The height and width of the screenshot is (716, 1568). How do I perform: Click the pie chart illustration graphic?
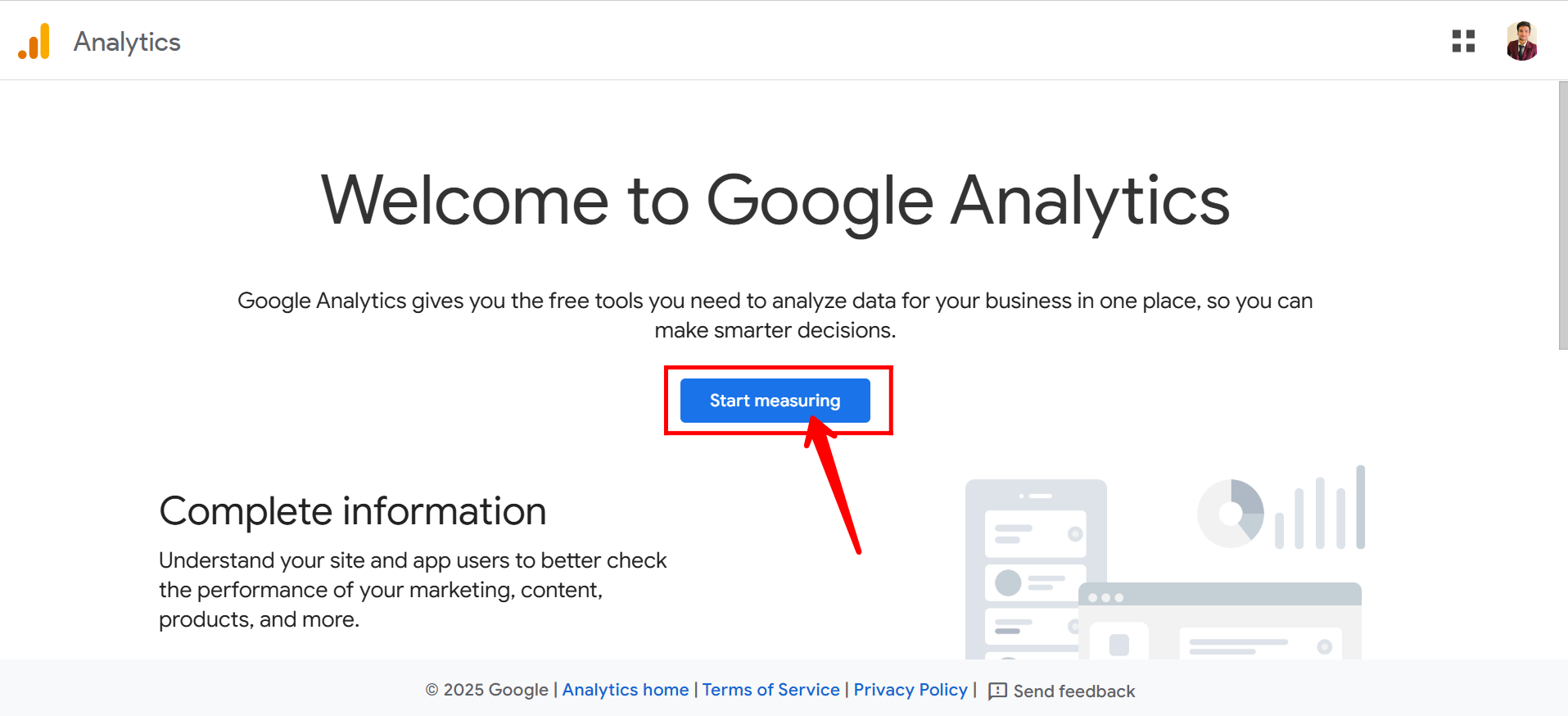pos(1231,514)
